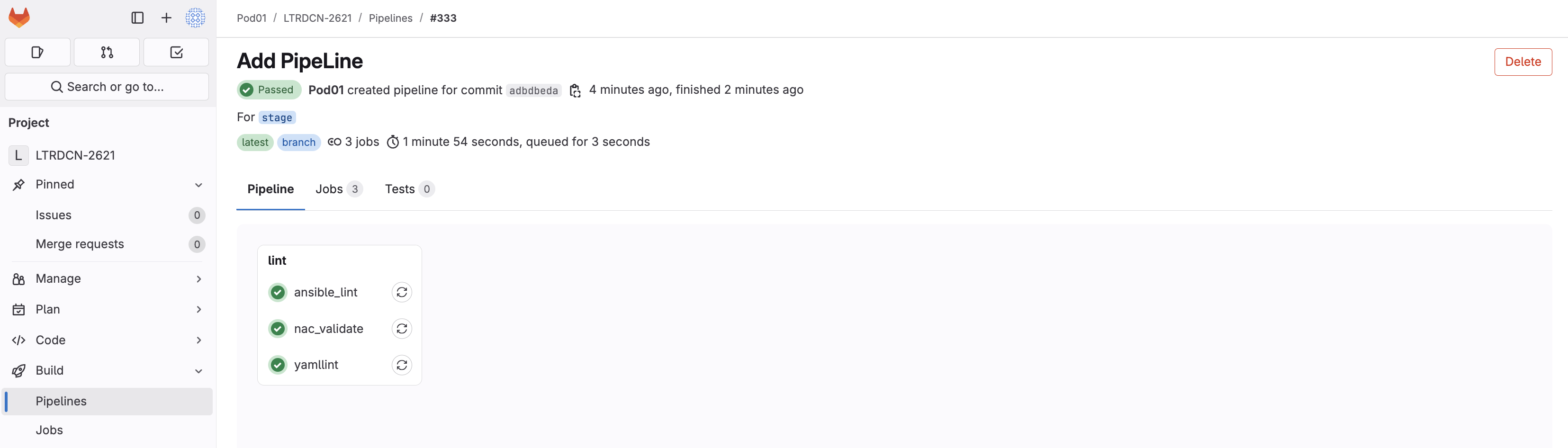
Task: Click the plus create-new icon
Action: 166,18
